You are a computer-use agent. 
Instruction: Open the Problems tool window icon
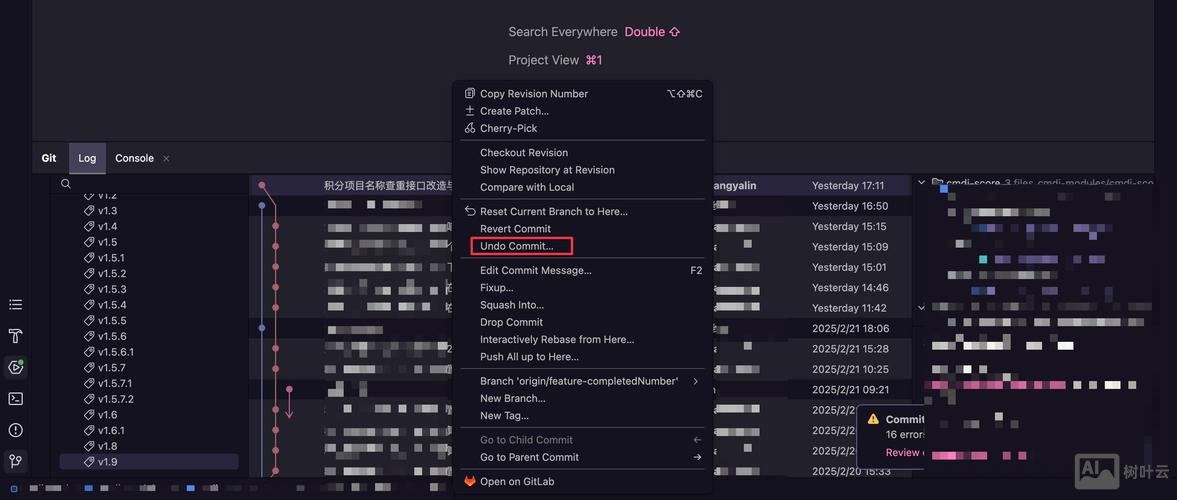click(15, 430)
